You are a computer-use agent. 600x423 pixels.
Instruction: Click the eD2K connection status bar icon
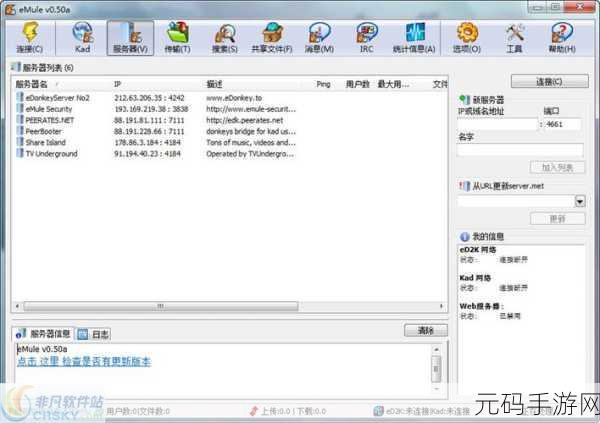(x=378, y=411)
